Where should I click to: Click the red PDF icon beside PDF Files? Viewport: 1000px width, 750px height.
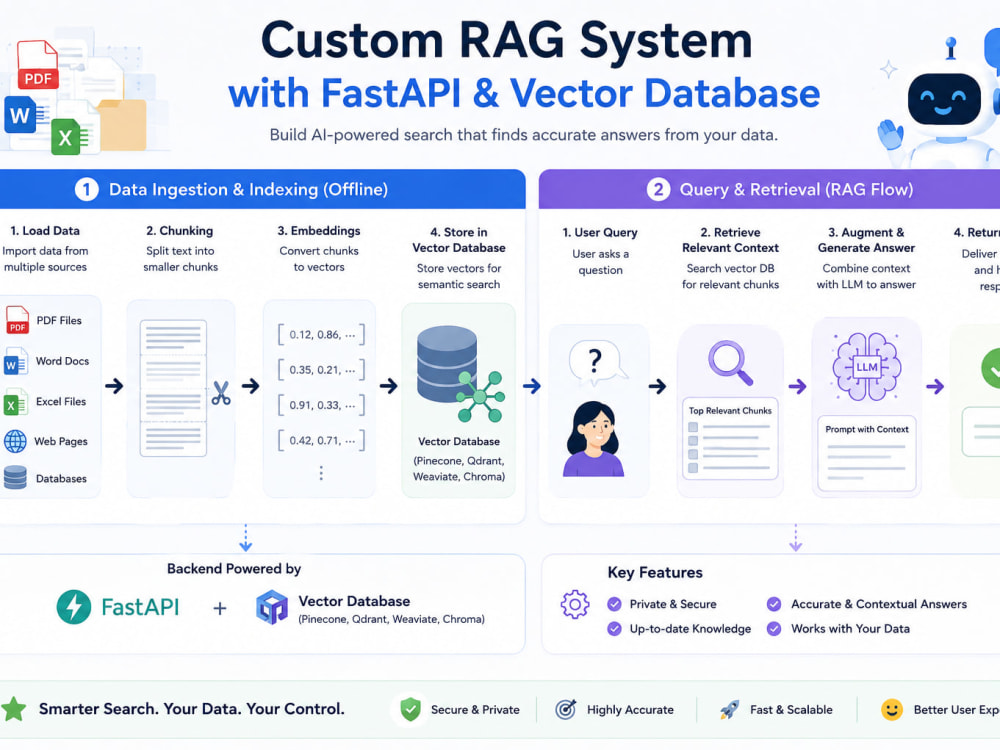tap(17, 320)
